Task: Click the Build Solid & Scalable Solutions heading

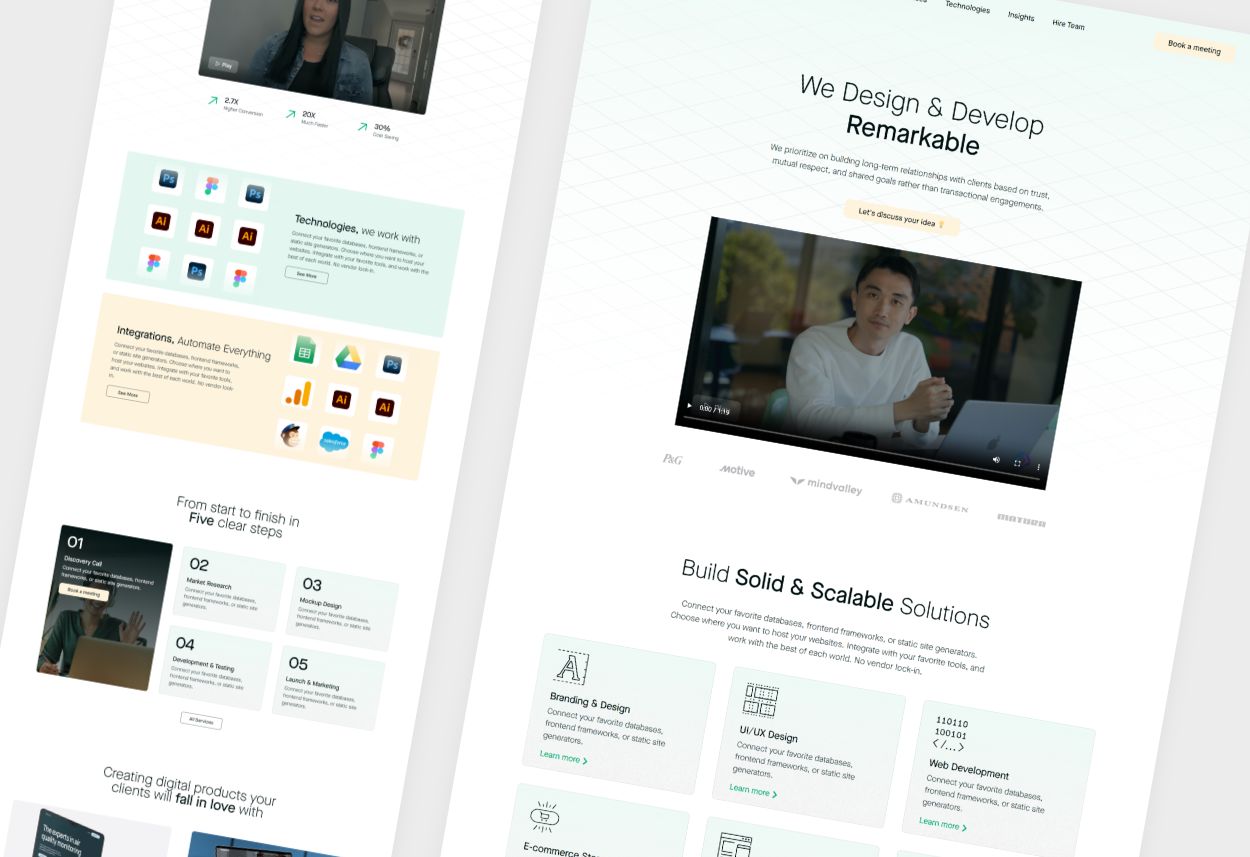Action: click(x=836, y=594)
